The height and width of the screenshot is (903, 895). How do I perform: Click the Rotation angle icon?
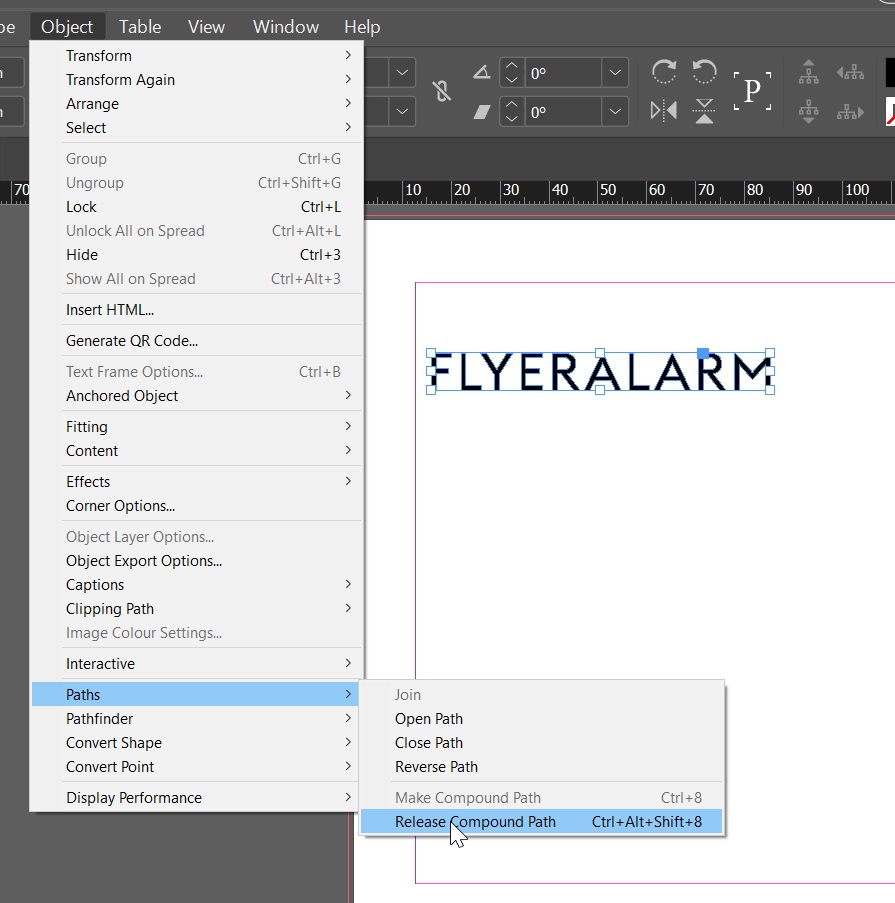coord(483,71)
